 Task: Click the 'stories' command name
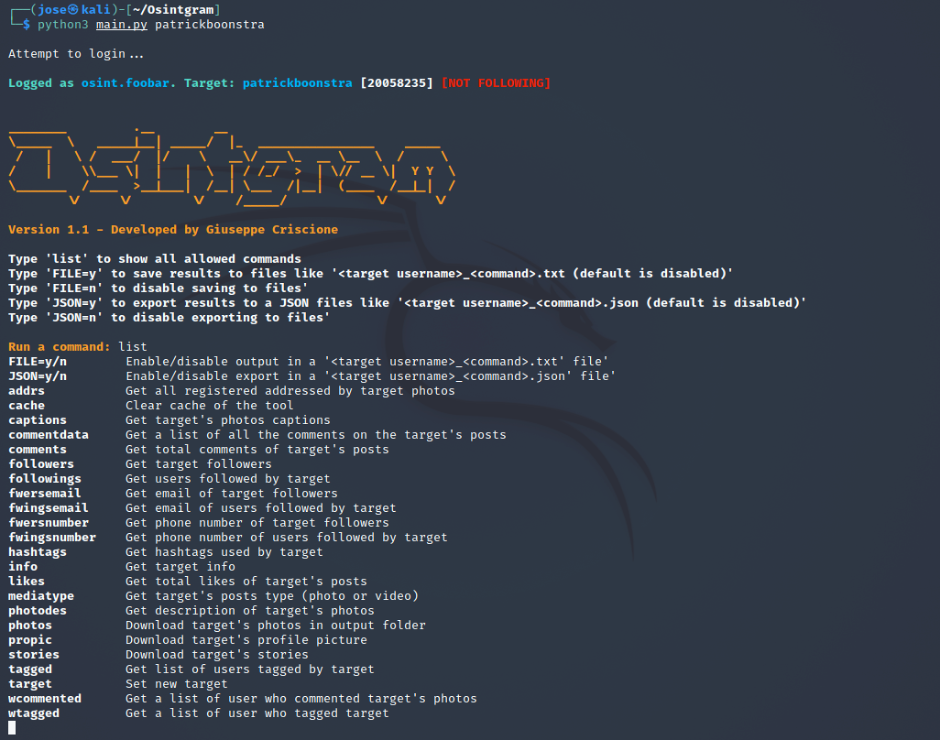pos(34,654)
